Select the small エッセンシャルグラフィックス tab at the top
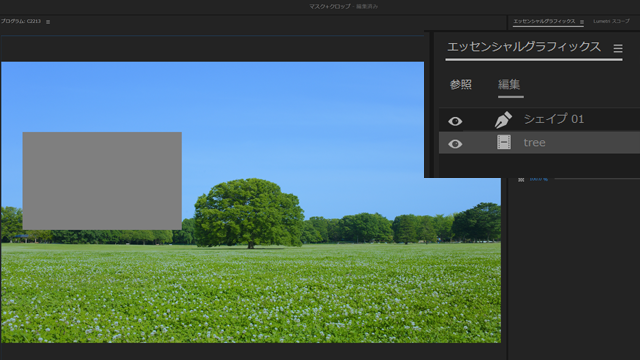 544,21
